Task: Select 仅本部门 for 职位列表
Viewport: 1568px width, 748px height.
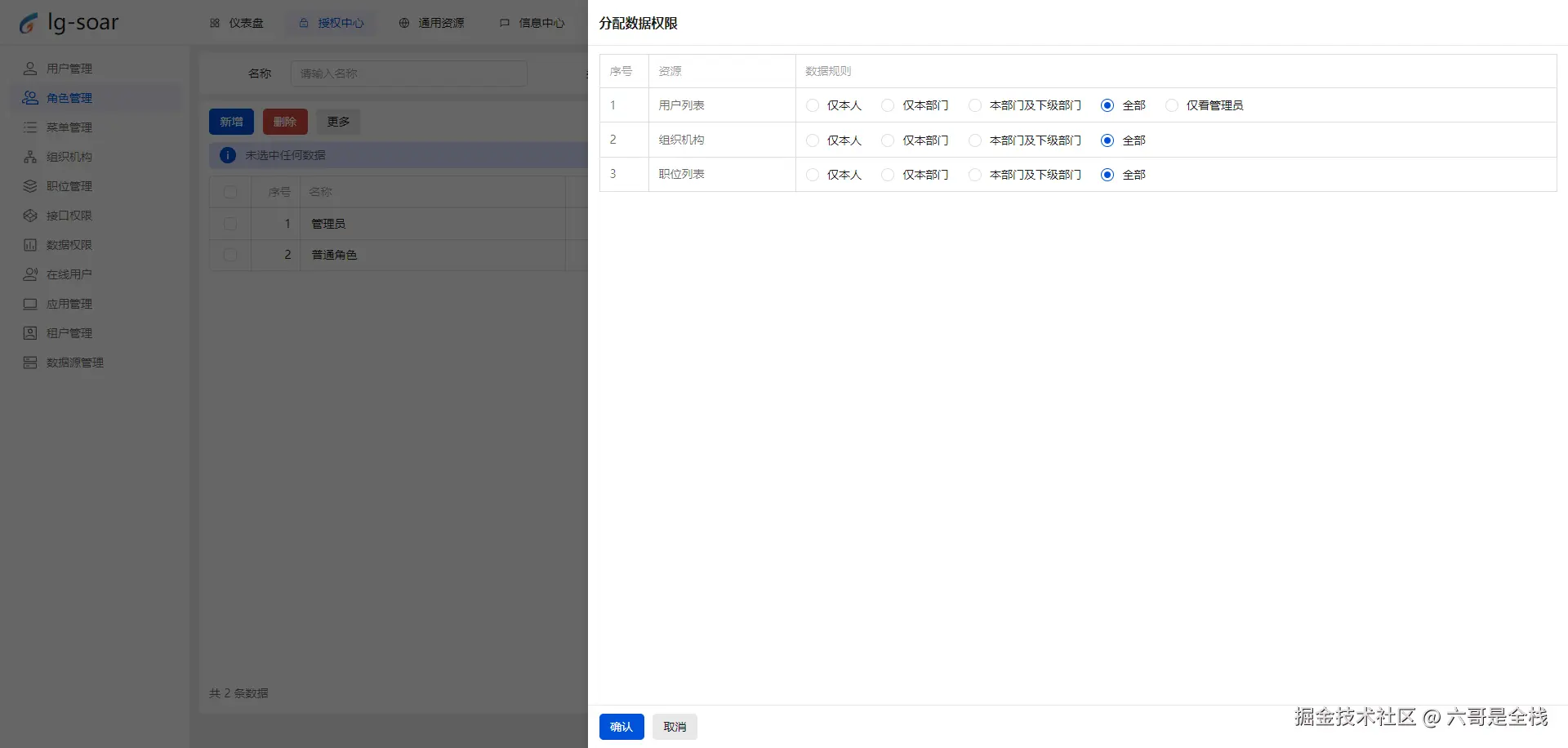Action: [x=888, y=175]
